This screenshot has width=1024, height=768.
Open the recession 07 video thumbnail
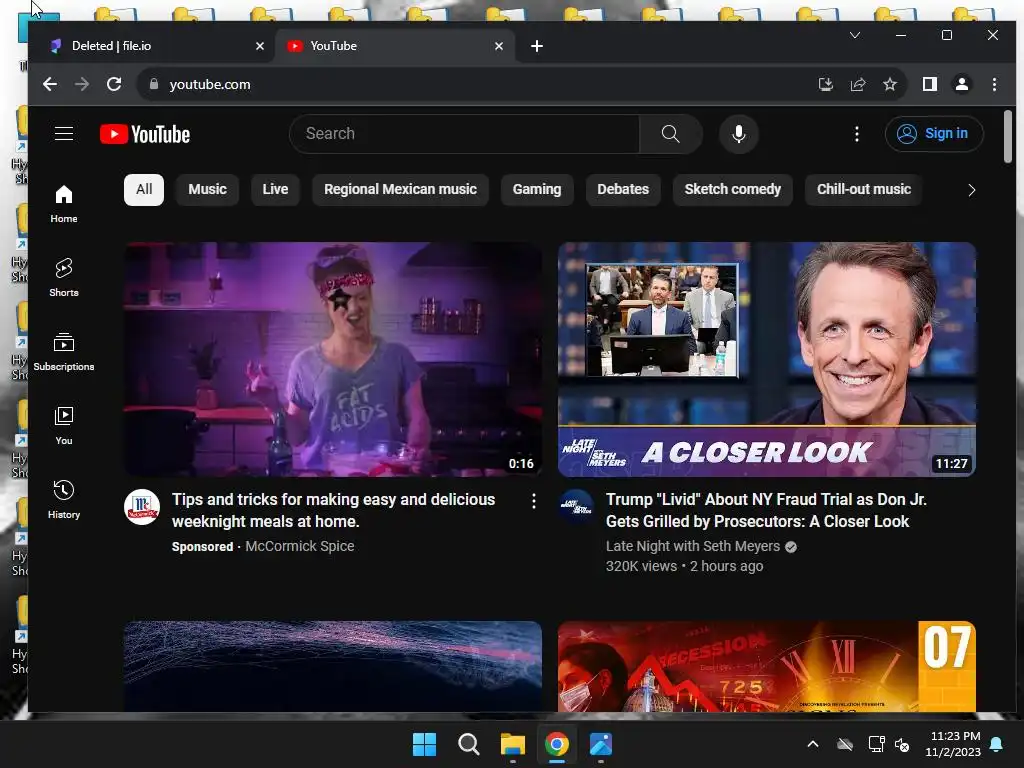click(767, 666)
